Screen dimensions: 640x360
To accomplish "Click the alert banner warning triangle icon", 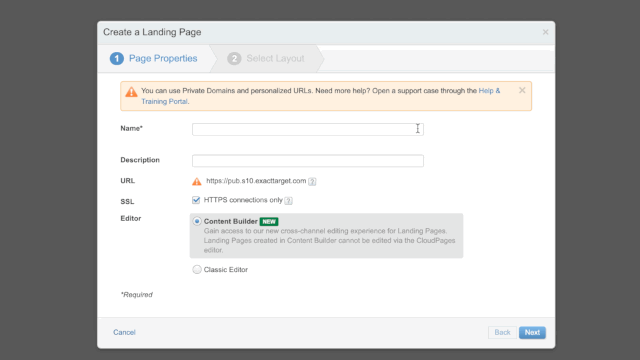I will (x=131, y=92).
